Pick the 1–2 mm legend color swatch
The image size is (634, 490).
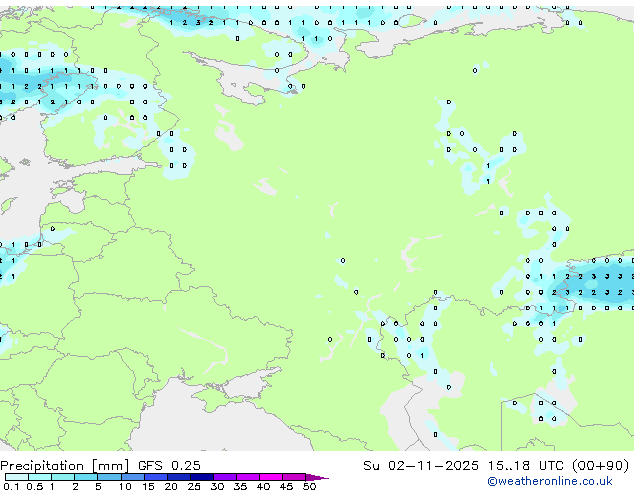[63, 477]
